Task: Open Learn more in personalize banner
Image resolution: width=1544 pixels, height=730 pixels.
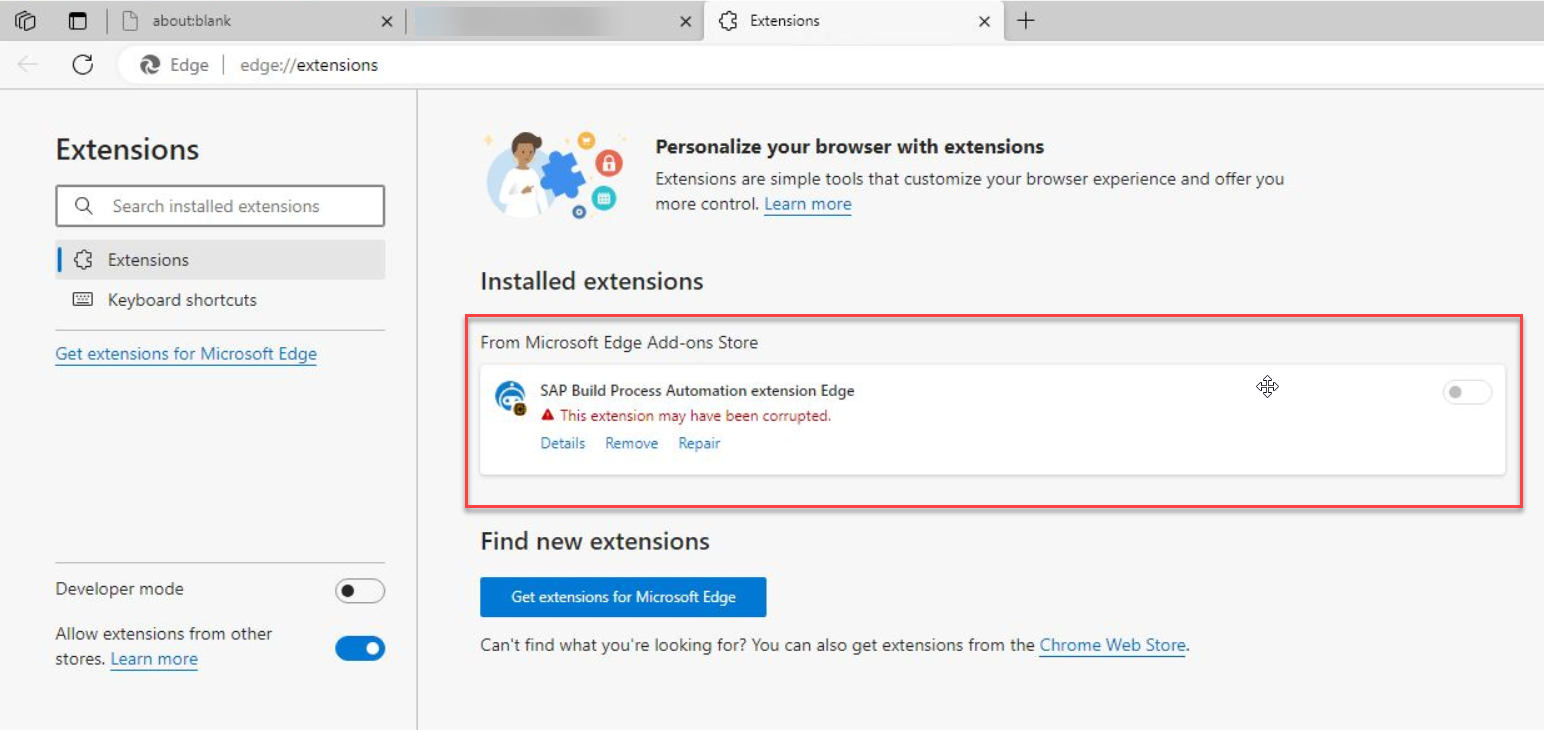Action: [x=808, y=204]
